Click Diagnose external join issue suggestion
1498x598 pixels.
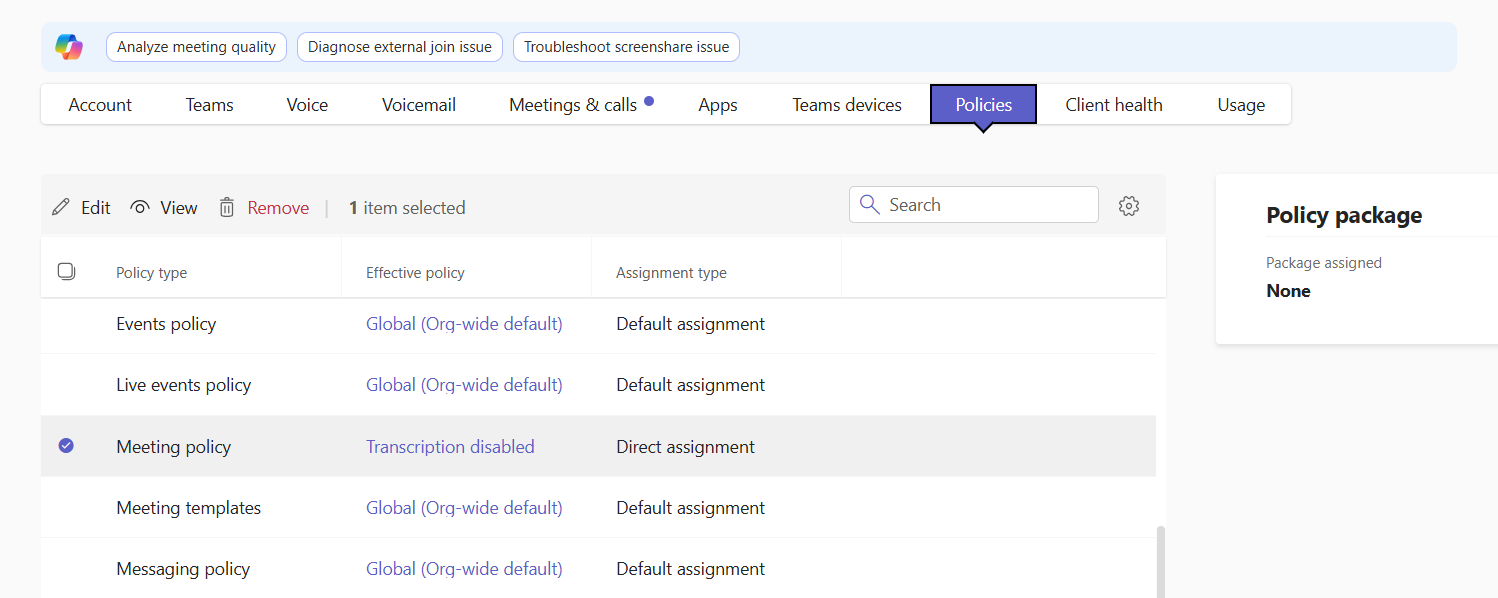400,47
